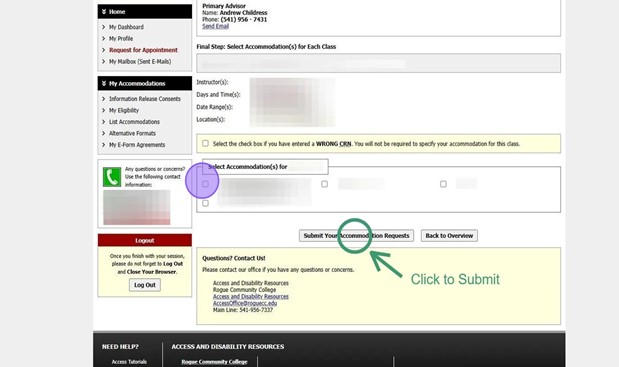Screen dimensions: 619x367
Task: Check the WRONG CRN checkbox
Action: point(205,144)
